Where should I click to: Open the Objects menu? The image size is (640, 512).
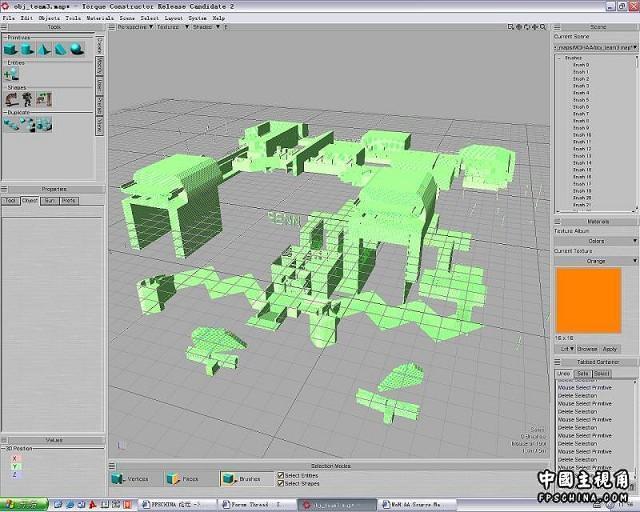pyautogui.click(x=48, y=18)
